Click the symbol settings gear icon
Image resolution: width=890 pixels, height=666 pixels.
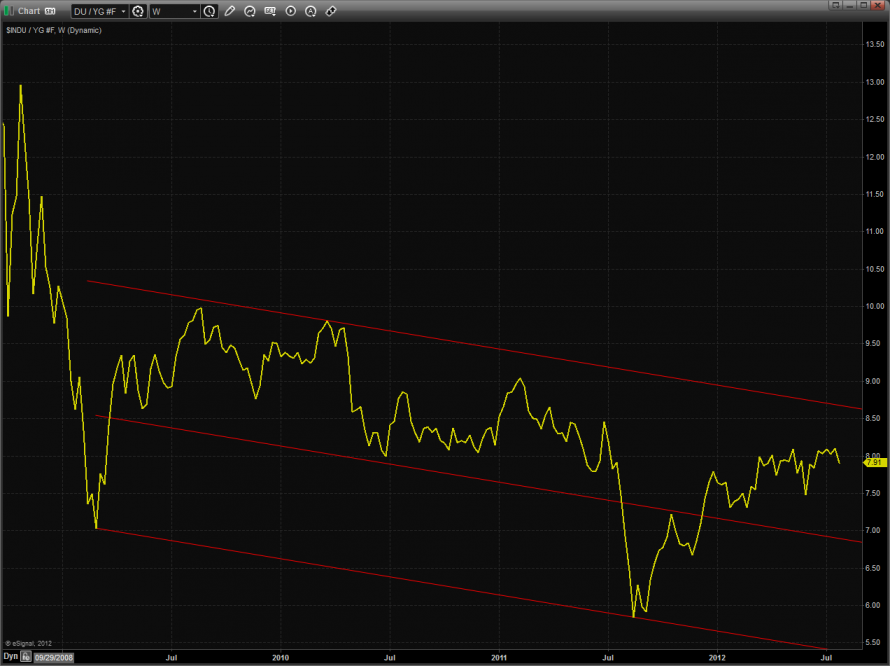(x=138, y=11)
